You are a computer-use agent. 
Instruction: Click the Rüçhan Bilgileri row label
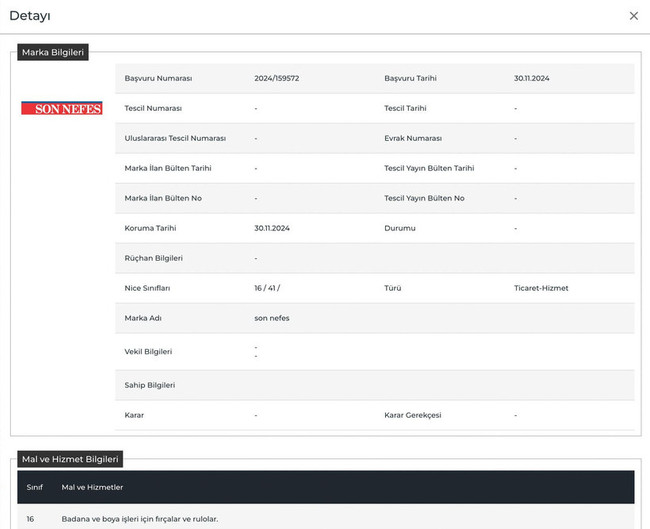(x=153, y=258)
